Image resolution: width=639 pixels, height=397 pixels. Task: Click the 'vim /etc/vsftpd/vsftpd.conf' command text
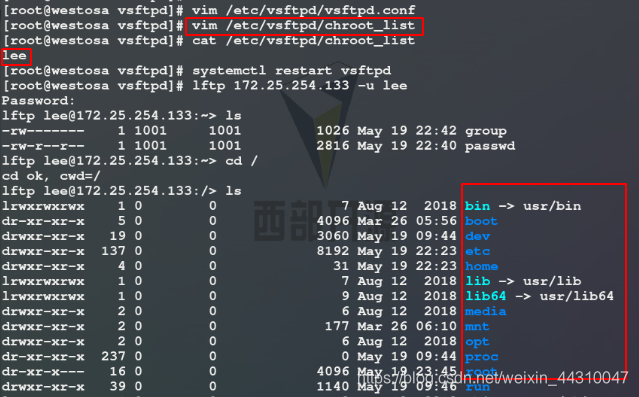(304, 10)
